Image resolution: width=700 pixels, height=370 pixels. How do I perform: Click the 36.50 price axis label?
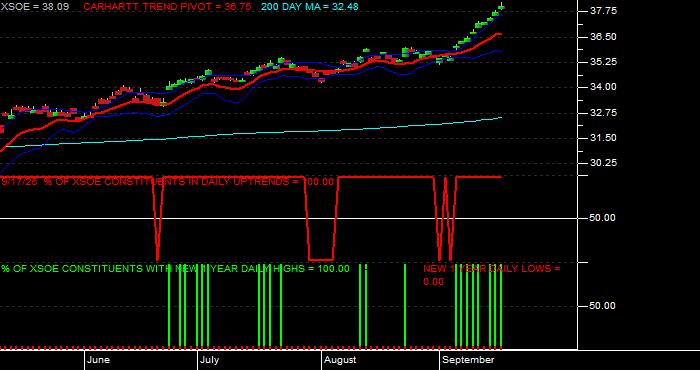click(603, 37)
